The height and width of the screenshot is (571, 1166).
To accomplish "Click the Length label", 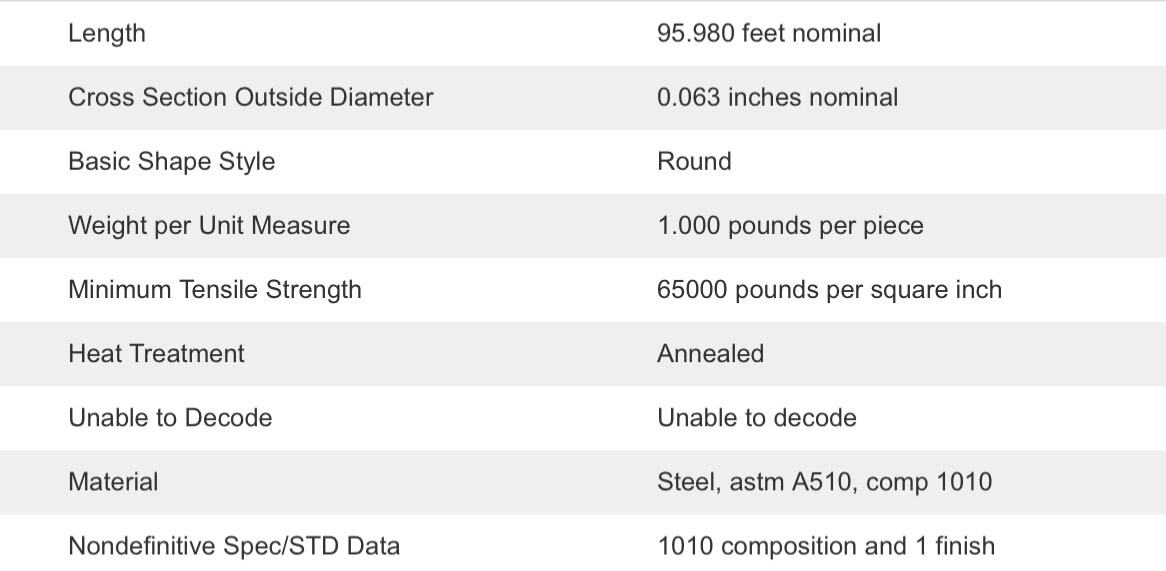I will (x=107, y=33).
